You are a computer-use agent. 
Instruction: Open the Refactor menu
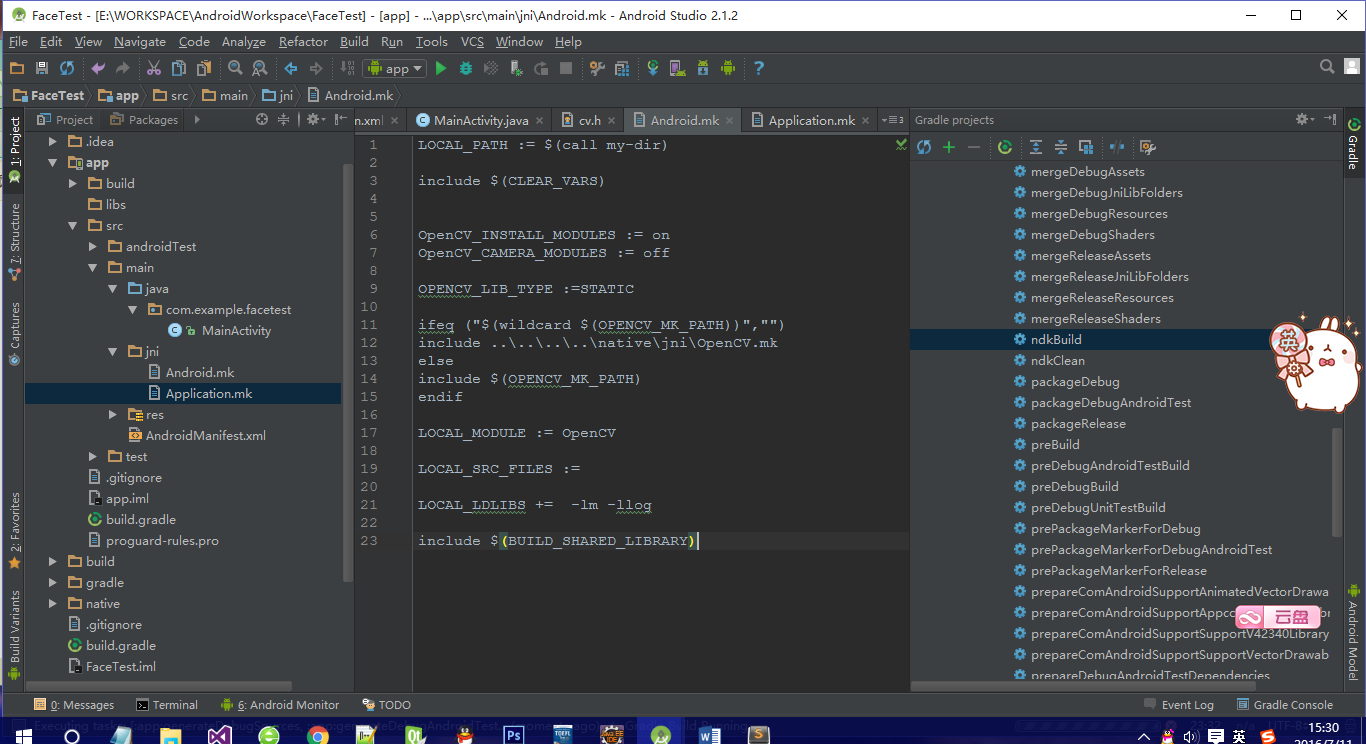tap(303, 42)
